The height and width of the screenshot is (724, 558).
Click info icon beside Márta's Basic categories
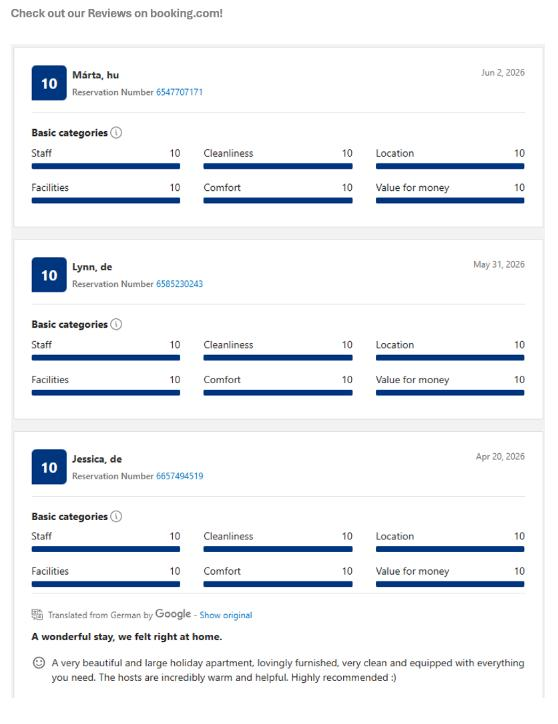tap(116, 133)
